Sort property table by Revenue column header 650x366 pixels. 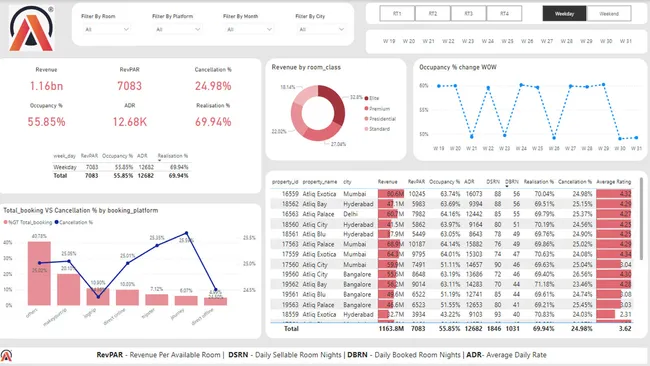point(387,182)
